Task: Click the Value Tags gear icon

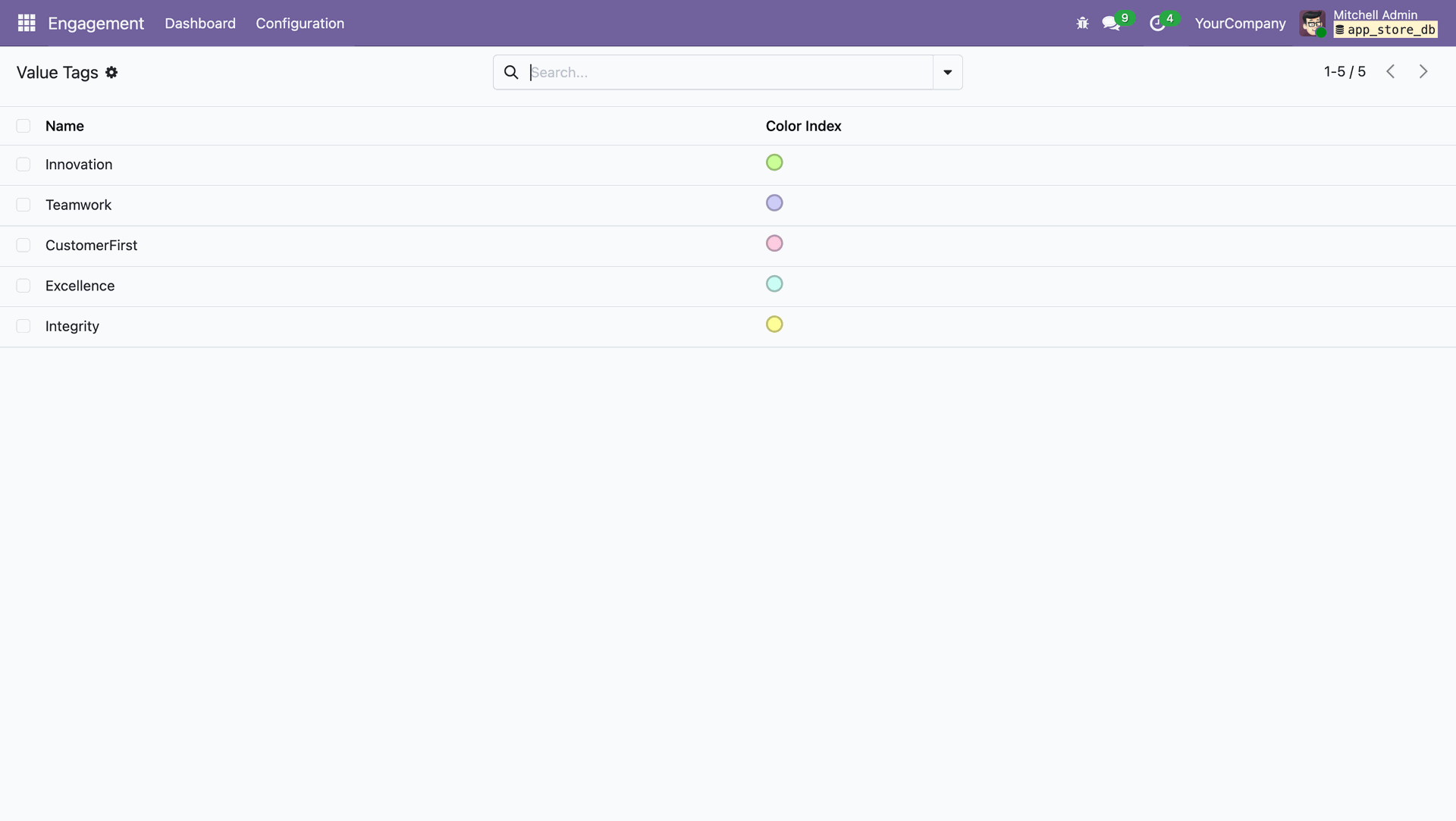Action: (x=111, y=73)
